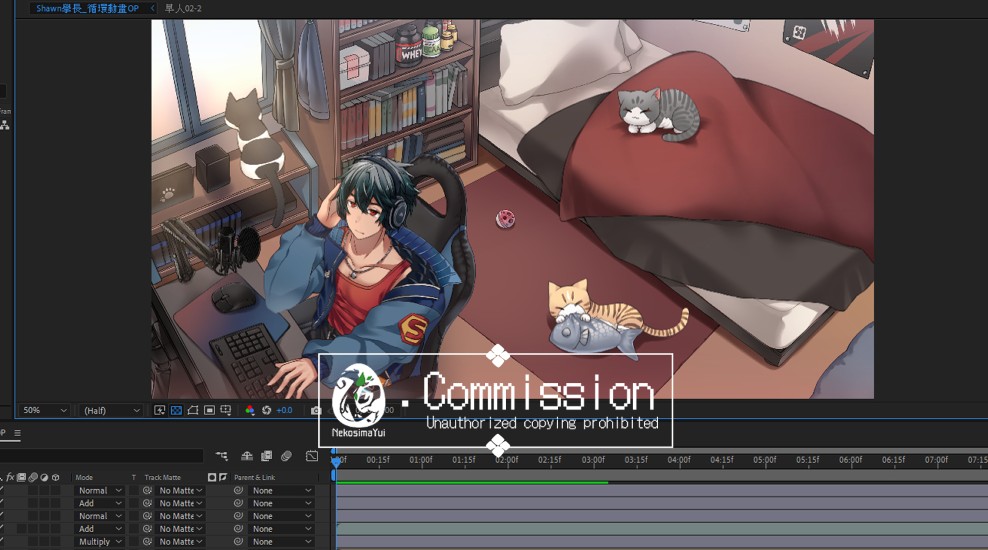Enable Frame Blending for the composition
The height and width of the screenshot is (550, 988).
266,456
